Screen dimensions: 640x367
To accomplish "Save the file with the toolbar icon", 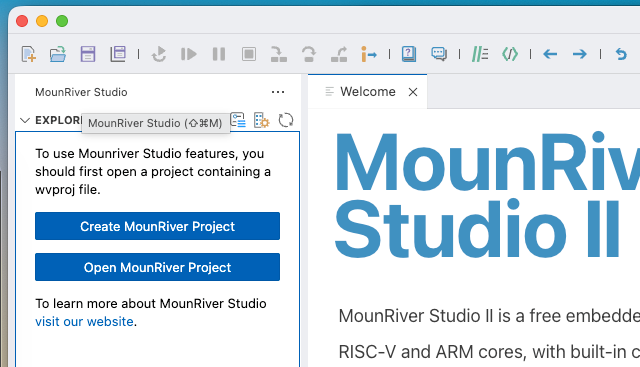I will [x=88, y=54].
